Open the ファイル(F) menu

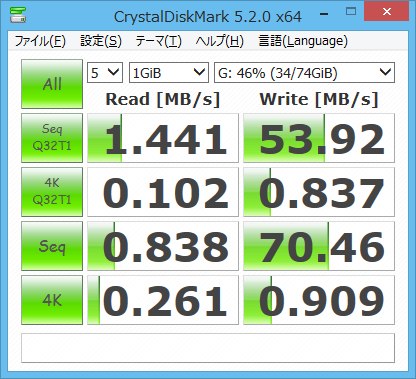point(40,41)
